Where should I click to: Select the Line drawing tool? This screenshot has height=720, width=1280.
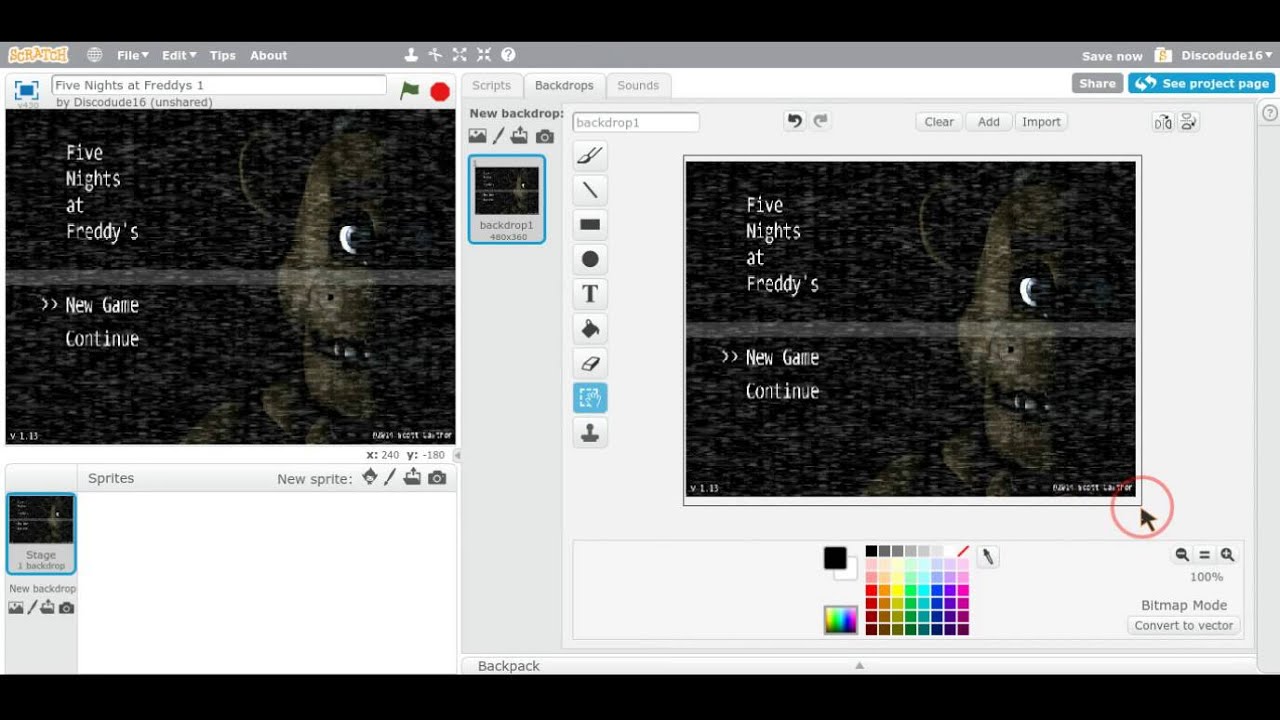click(x=590, y=190)
